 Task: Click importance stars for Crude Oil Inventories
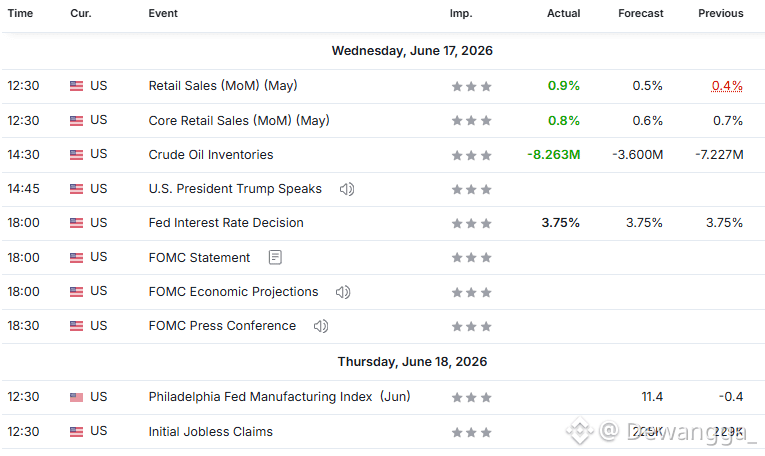pos(471,156)
